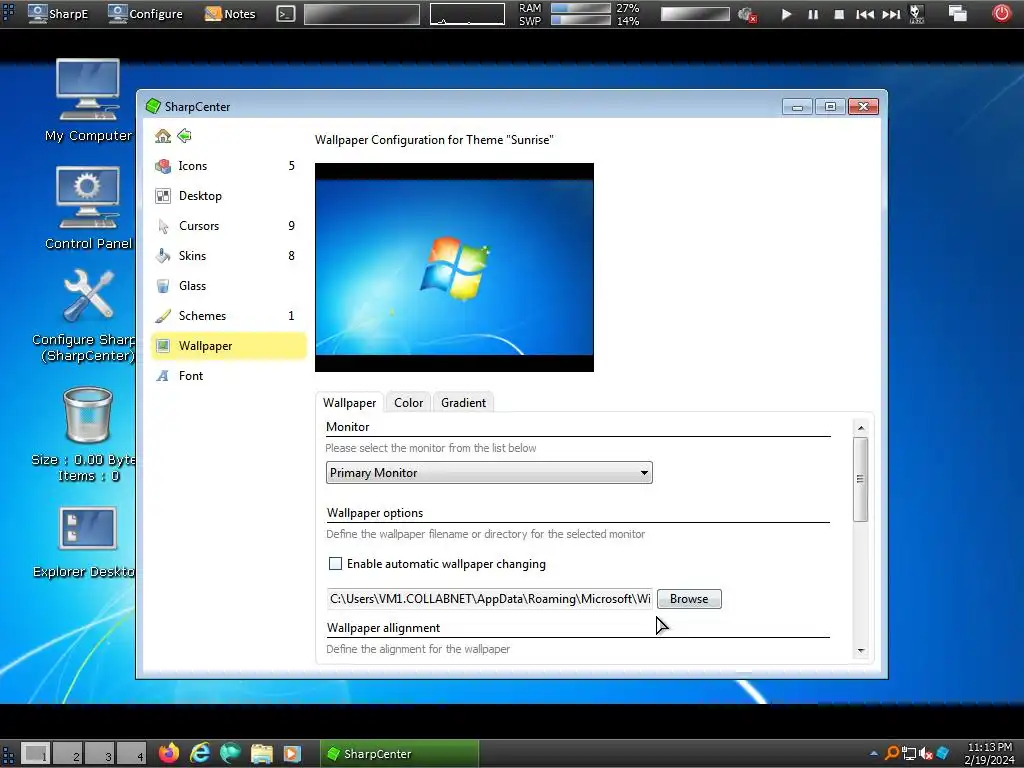Maximize the SharpCenter window
The image size is (1024, 768).
click(830, 107)
